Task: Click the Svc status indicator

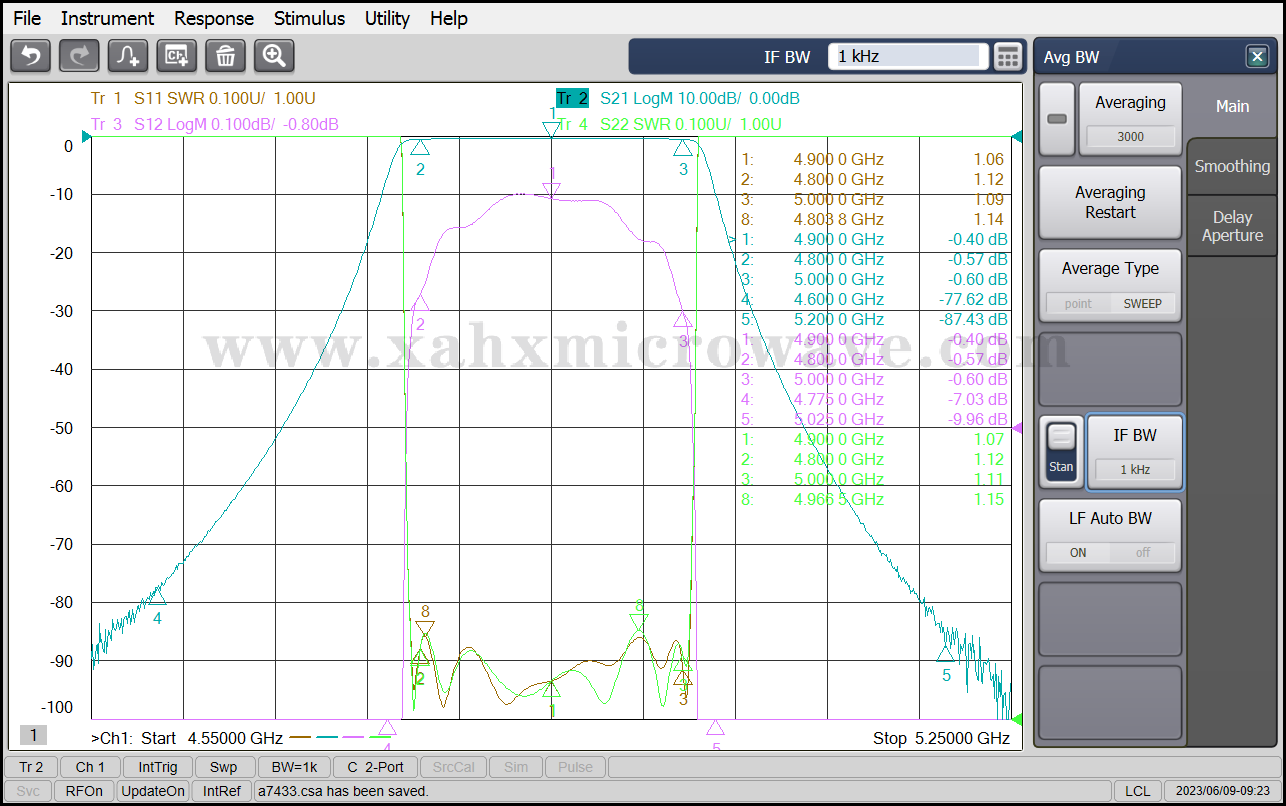Action: click(x=28, y=791)
